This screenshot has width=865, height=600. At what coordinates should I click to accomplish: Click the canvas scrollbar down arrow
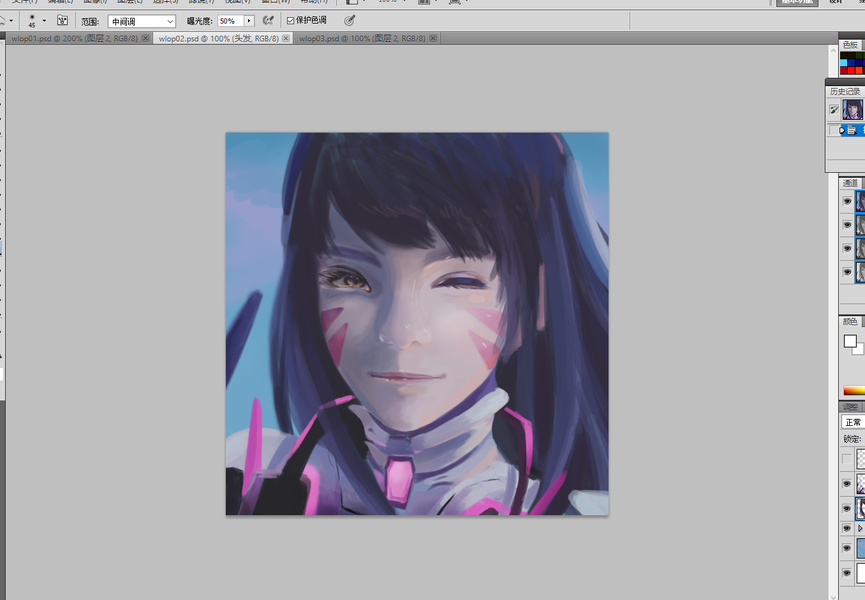click(x=833, y=596)
